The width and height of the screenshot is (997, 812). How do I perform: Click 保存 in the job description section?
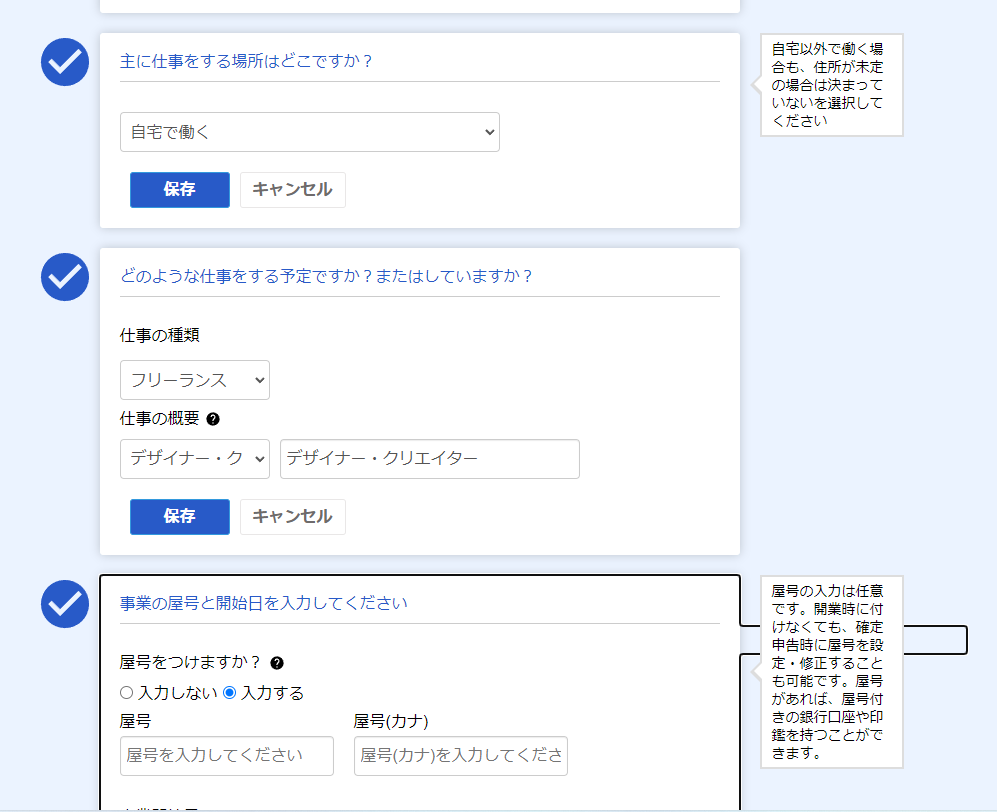(x=179, y=517)
